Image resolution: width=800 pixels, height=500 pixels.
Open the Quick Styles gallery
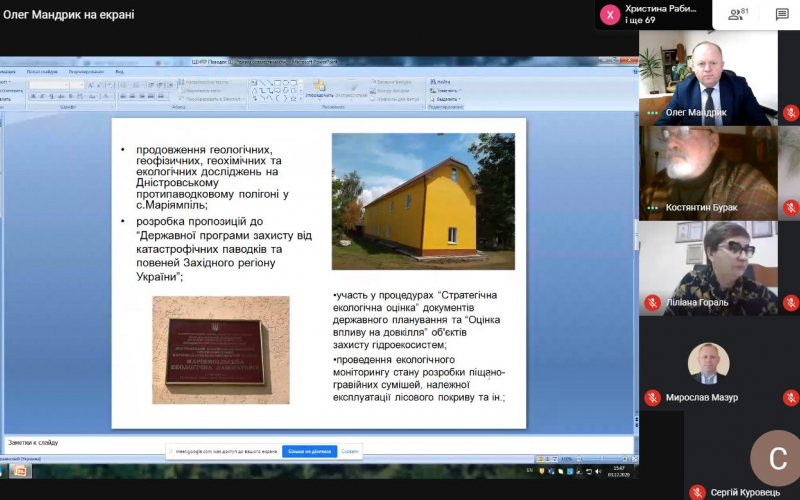click(352, 89)
